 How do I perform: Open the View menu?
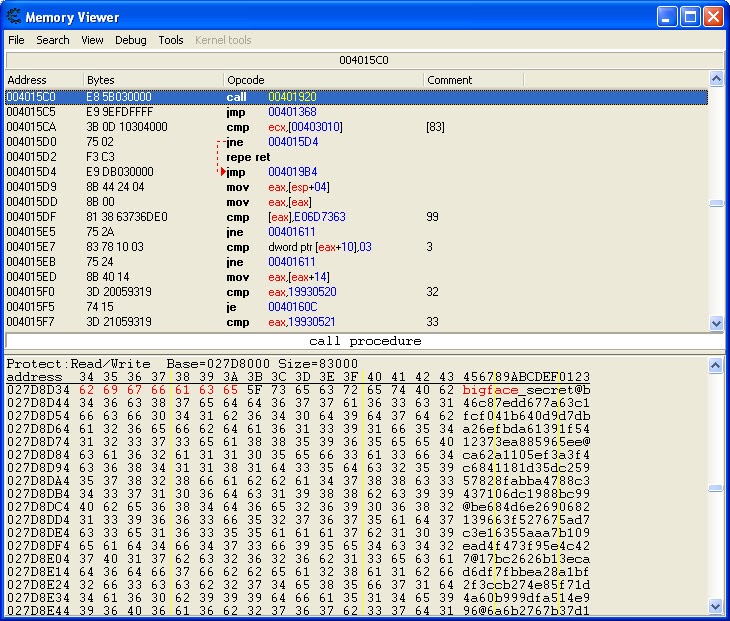coord(92,40)
